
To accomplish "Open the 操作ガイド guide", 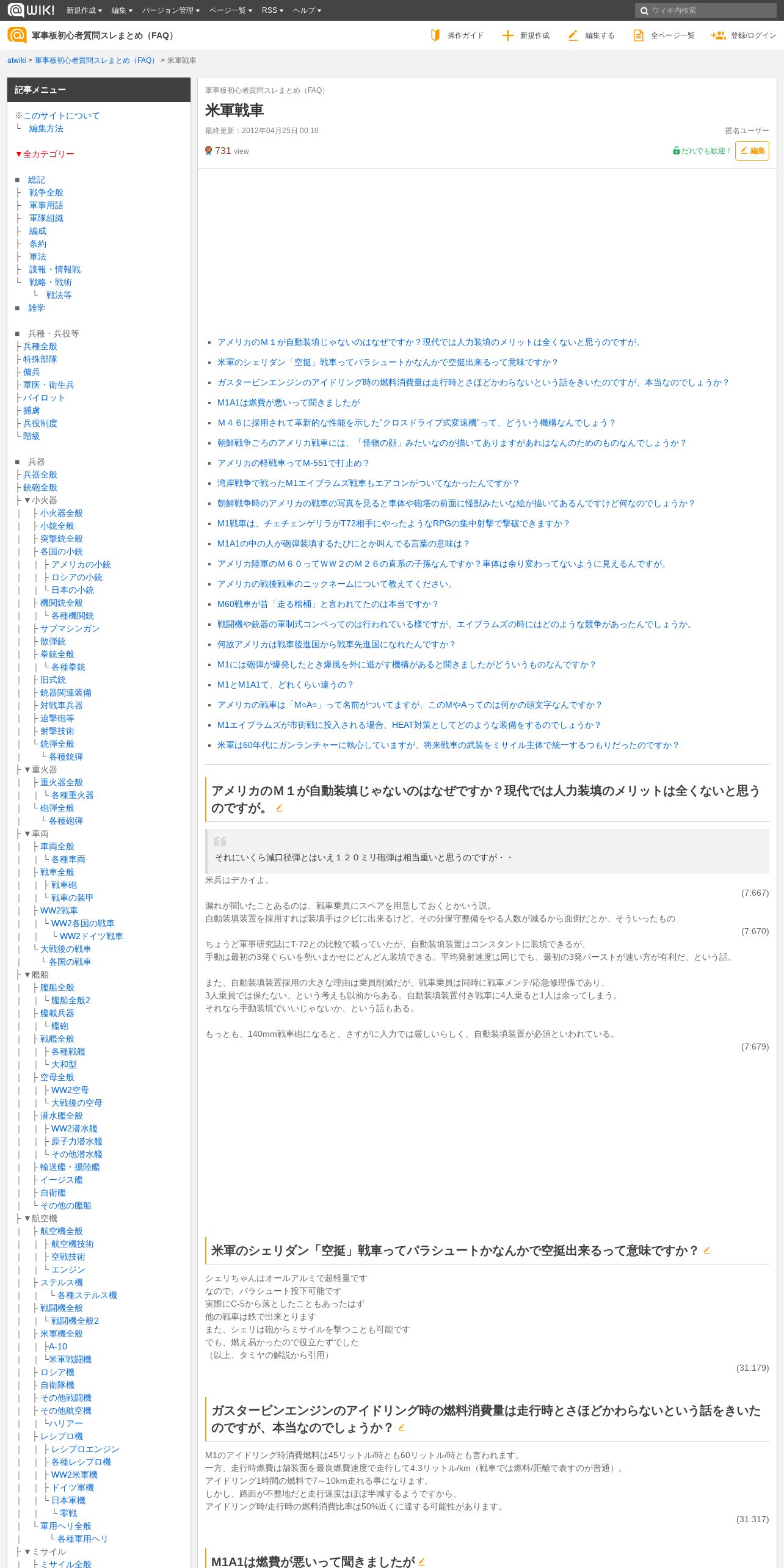I will coord(457,35).
